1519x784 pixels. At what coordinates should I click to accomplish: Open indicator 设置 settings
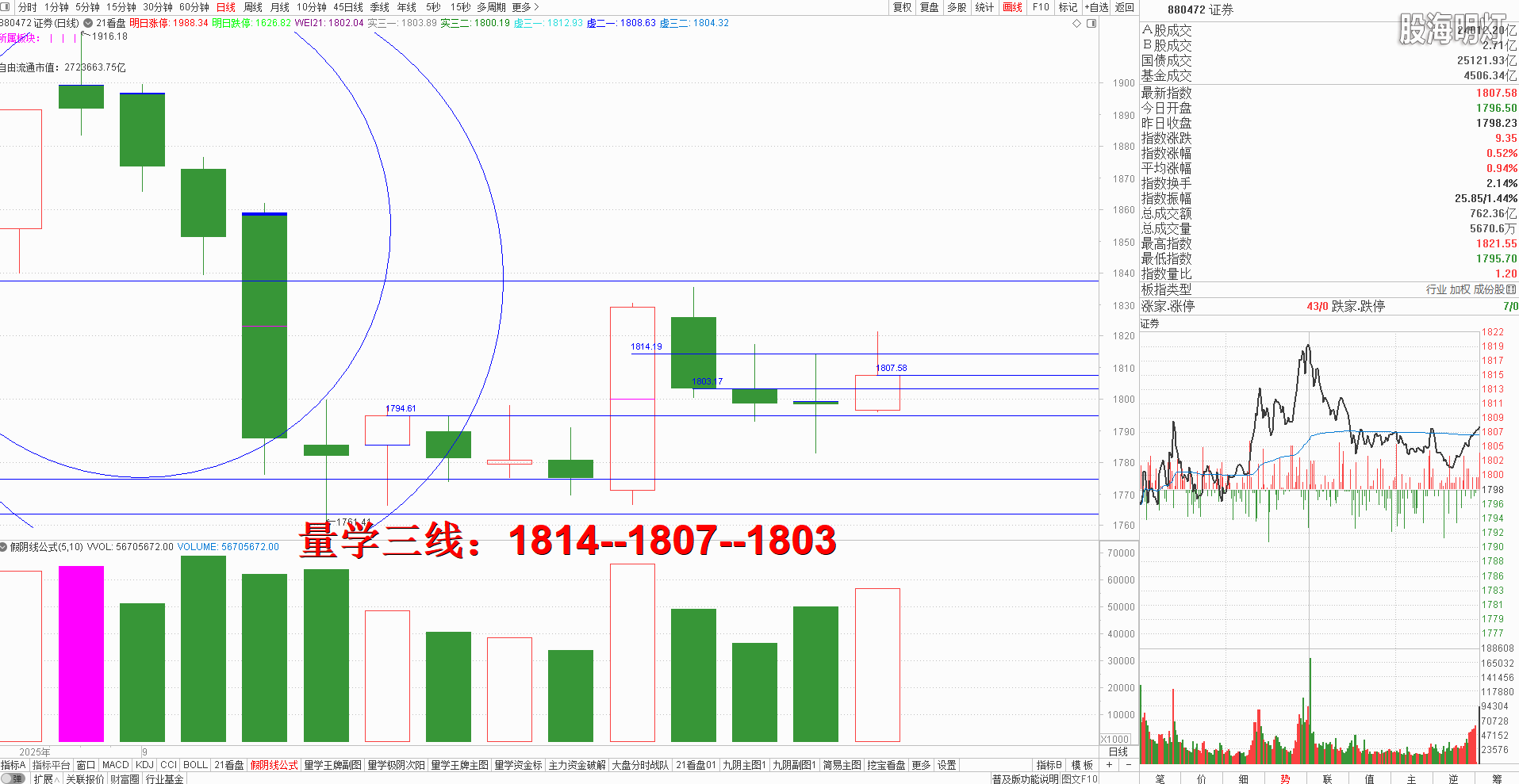(947, 765)
